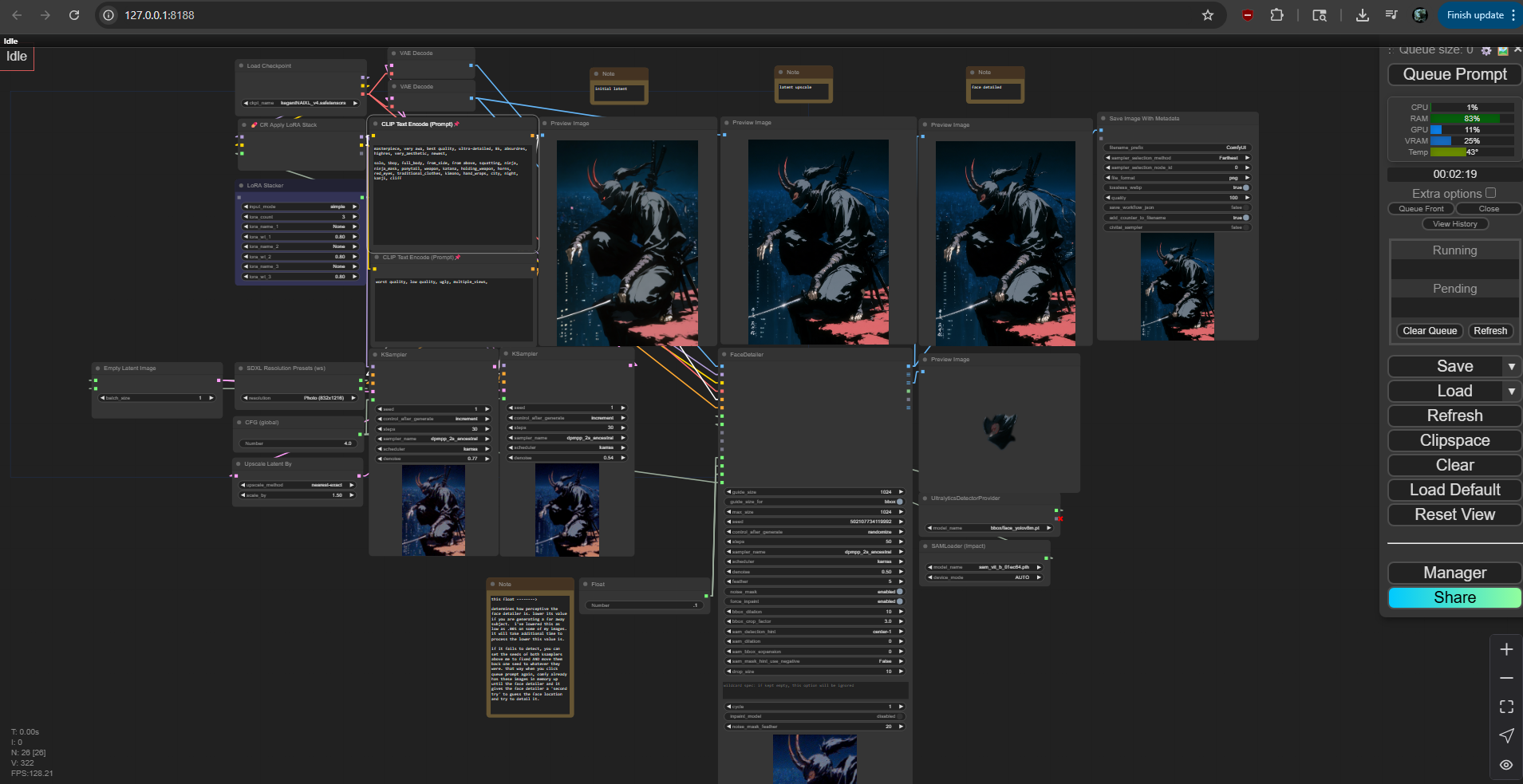Bookmark this page with the star icon
Viewport: 1523px width, 784px height.
(x=1207, y=15)
